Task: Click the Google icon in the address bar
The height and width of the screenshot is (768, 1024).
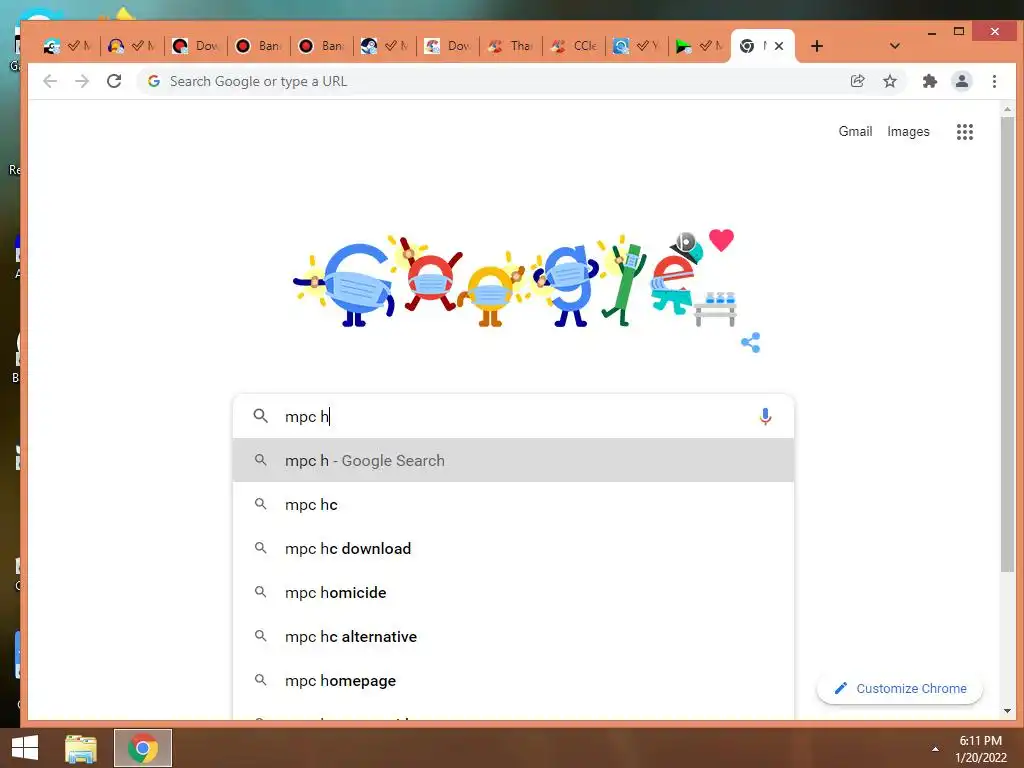Action: tap(154, 81)
